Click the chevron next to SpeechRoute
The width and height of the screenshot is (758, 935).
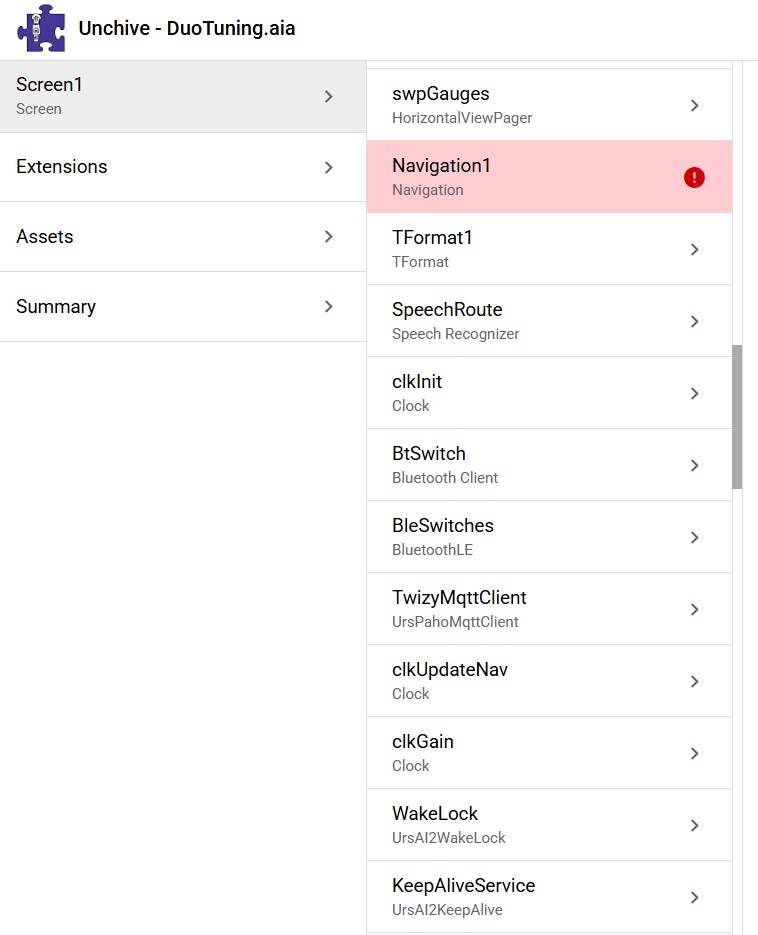[x=695, y=321]
